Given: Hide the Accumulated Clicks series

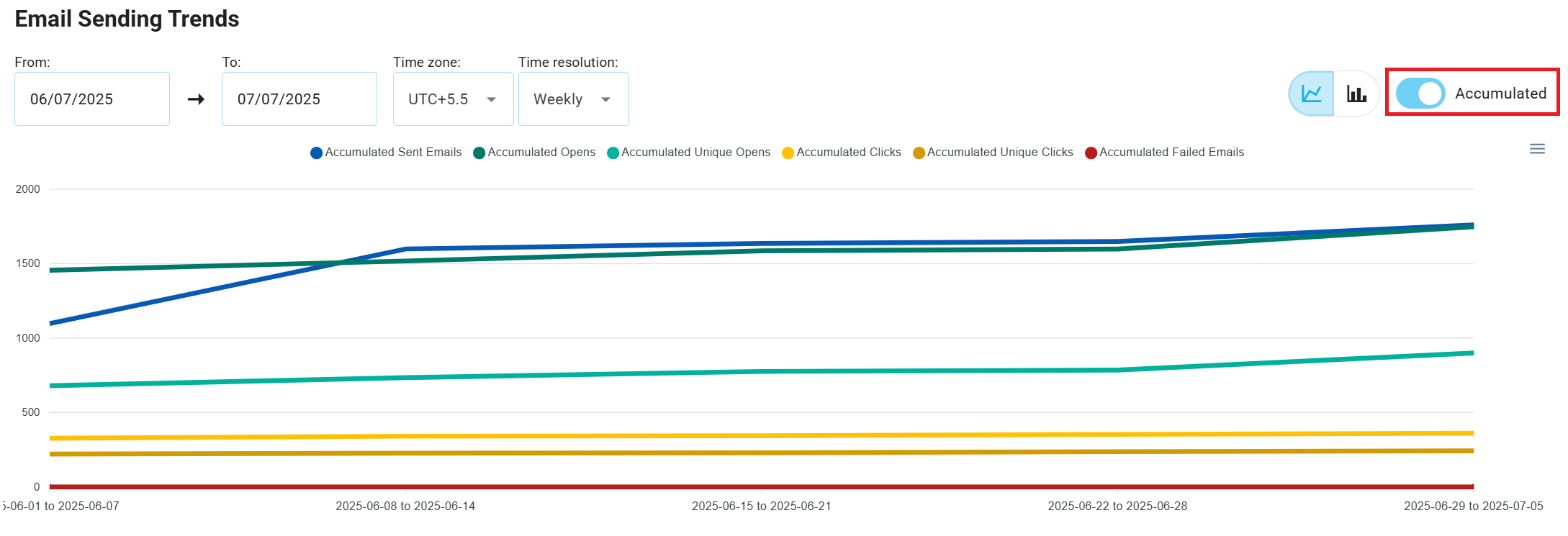Looking at the screenshot, I should 848,153.
